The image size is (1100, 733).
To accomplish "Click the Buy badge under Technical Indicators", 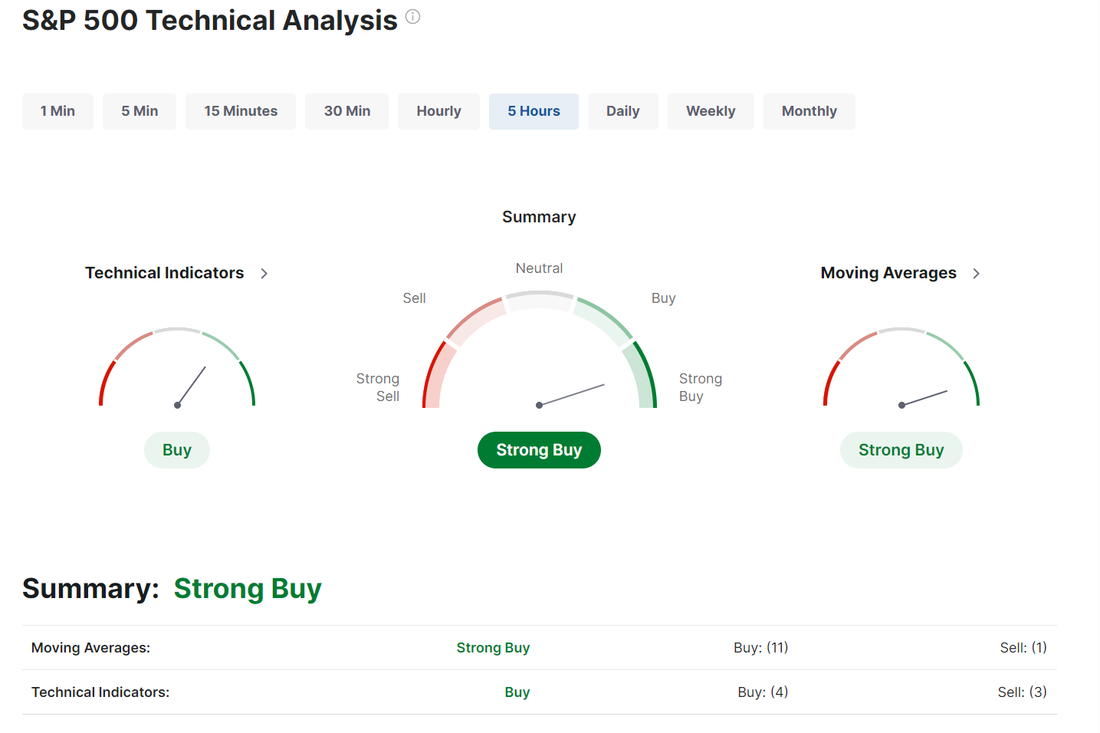I will pos(177,450).
